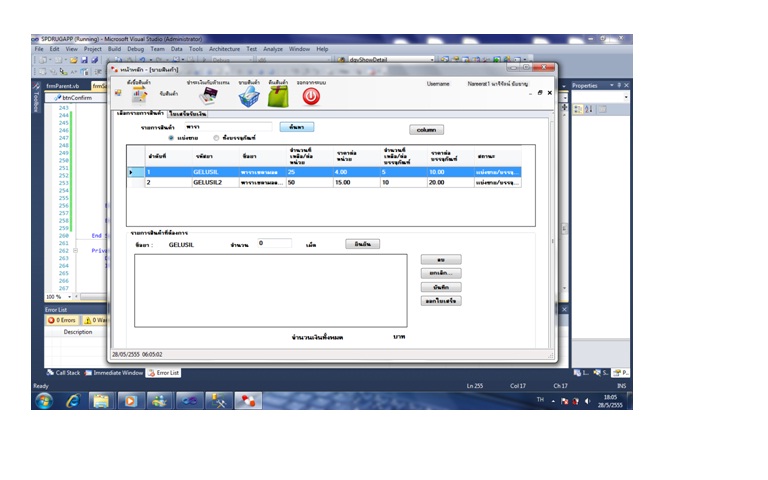Click the people messenger icon on taskbar
Viewport: 768px width, 480px height.
[160, 401]
